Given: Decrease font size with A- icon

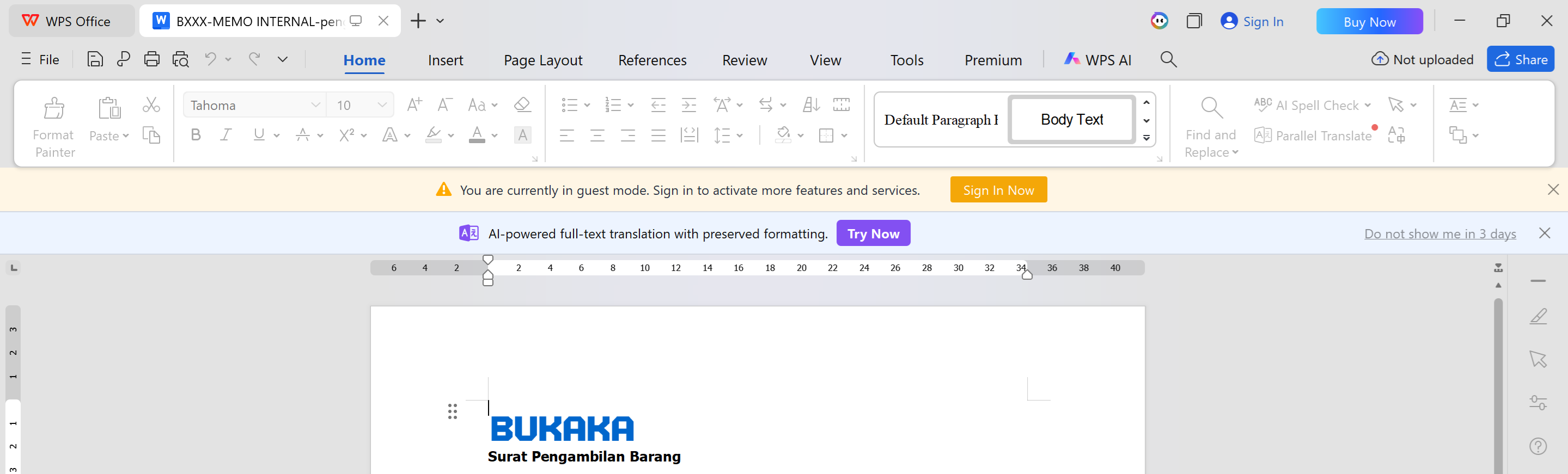Looking at the screenshot, I should pyautogui.click(x=445, y=104).
